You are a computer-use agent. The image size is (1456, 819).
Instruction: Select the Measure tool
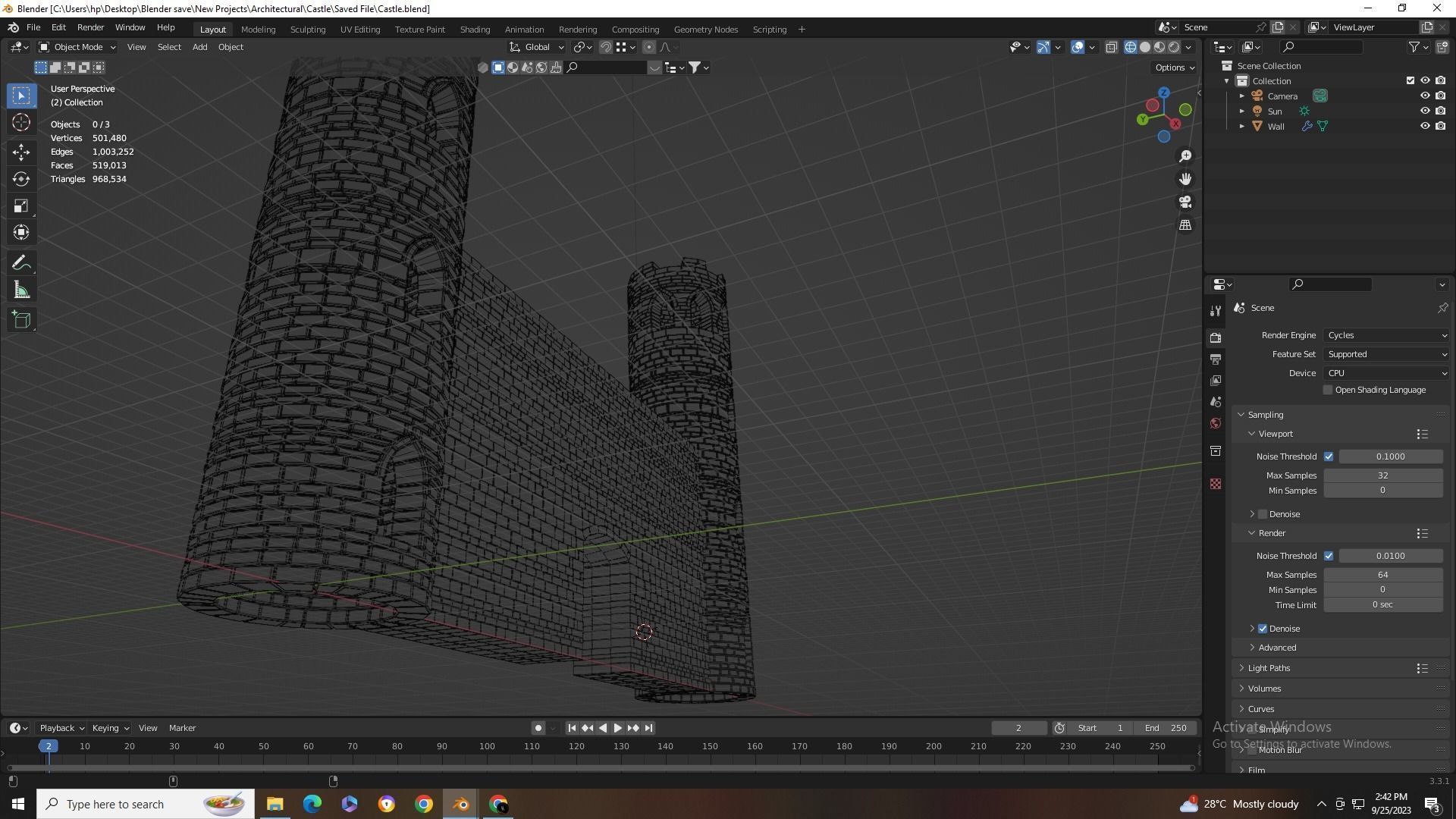click(21, 290)
